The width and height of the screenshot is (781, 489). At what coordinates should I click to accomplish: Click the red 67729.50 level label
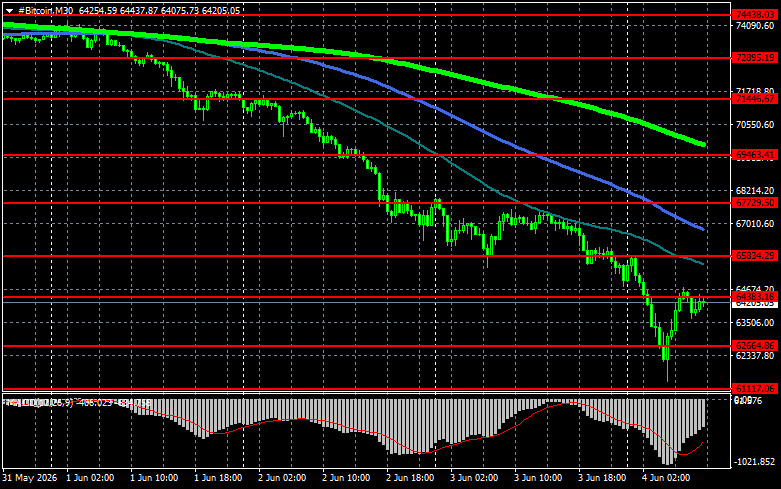755,203
